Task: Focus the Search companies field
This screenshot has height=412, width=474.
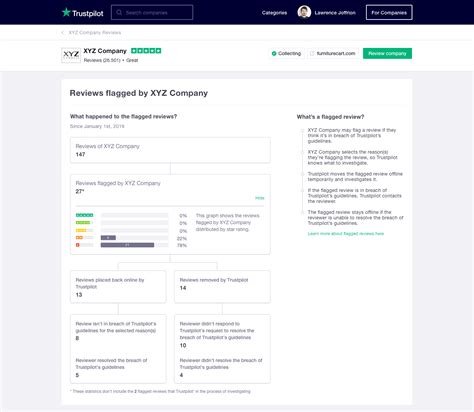Action: point(152,13)
